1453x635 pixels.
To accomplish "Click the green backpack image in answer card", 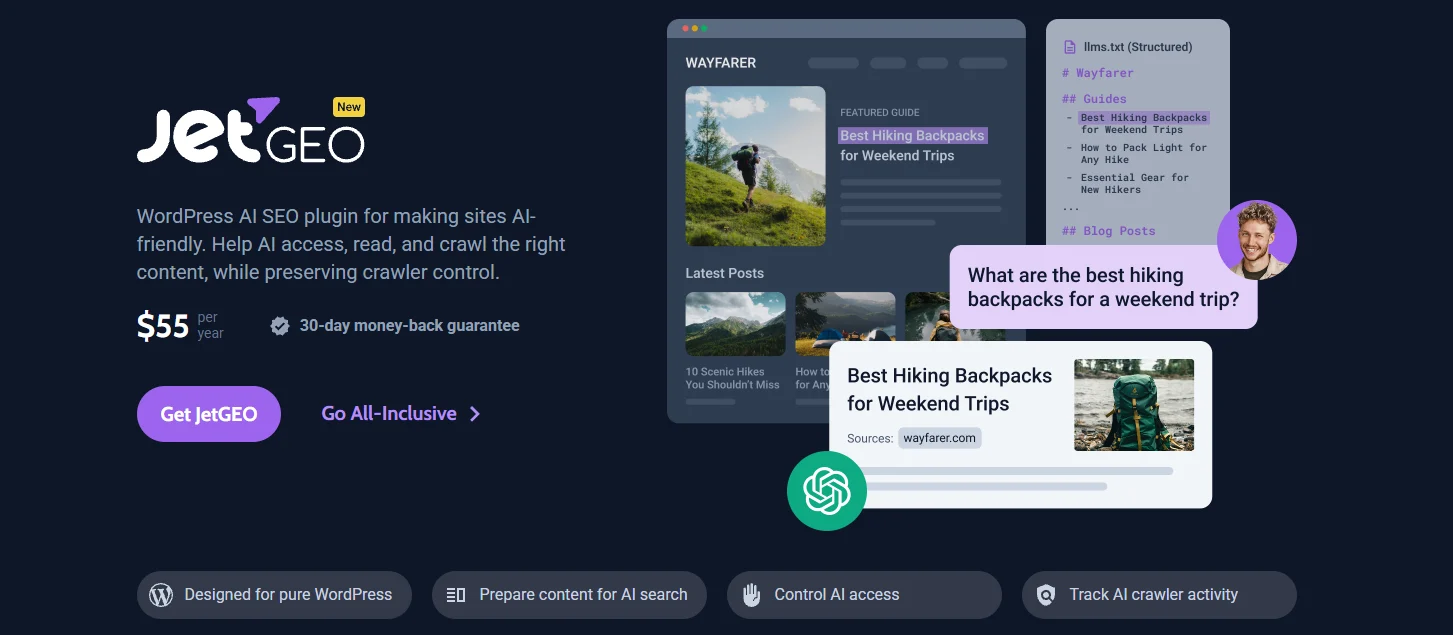I will pyautogui.click(x=1134, y=405).
